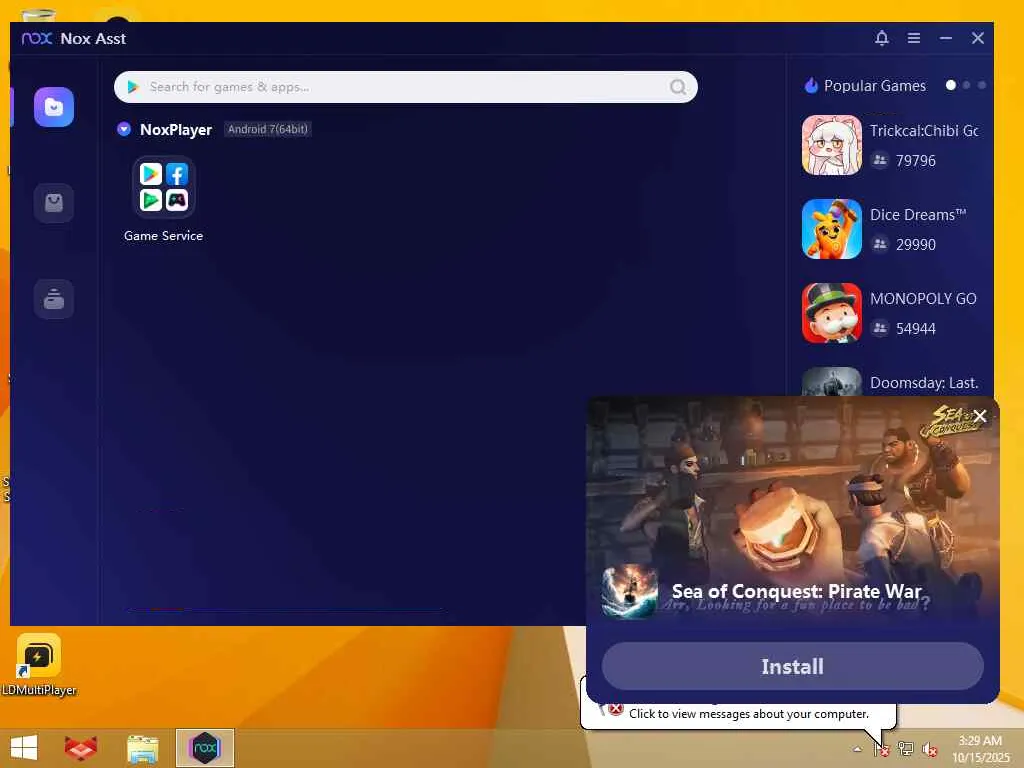Focus the Search for games & apps field
The height and width of the screenshot is (768, 1024).
tap(406, 87)
